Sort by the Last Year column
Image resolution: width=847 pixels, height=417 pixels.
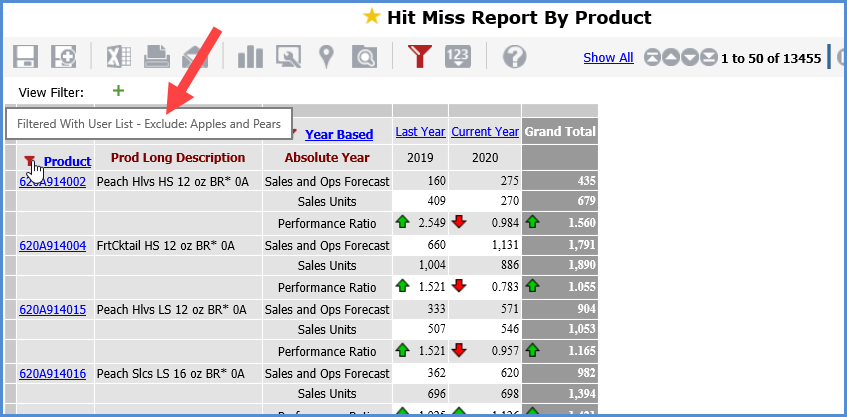pyautogui.click(x=420, y=132)
